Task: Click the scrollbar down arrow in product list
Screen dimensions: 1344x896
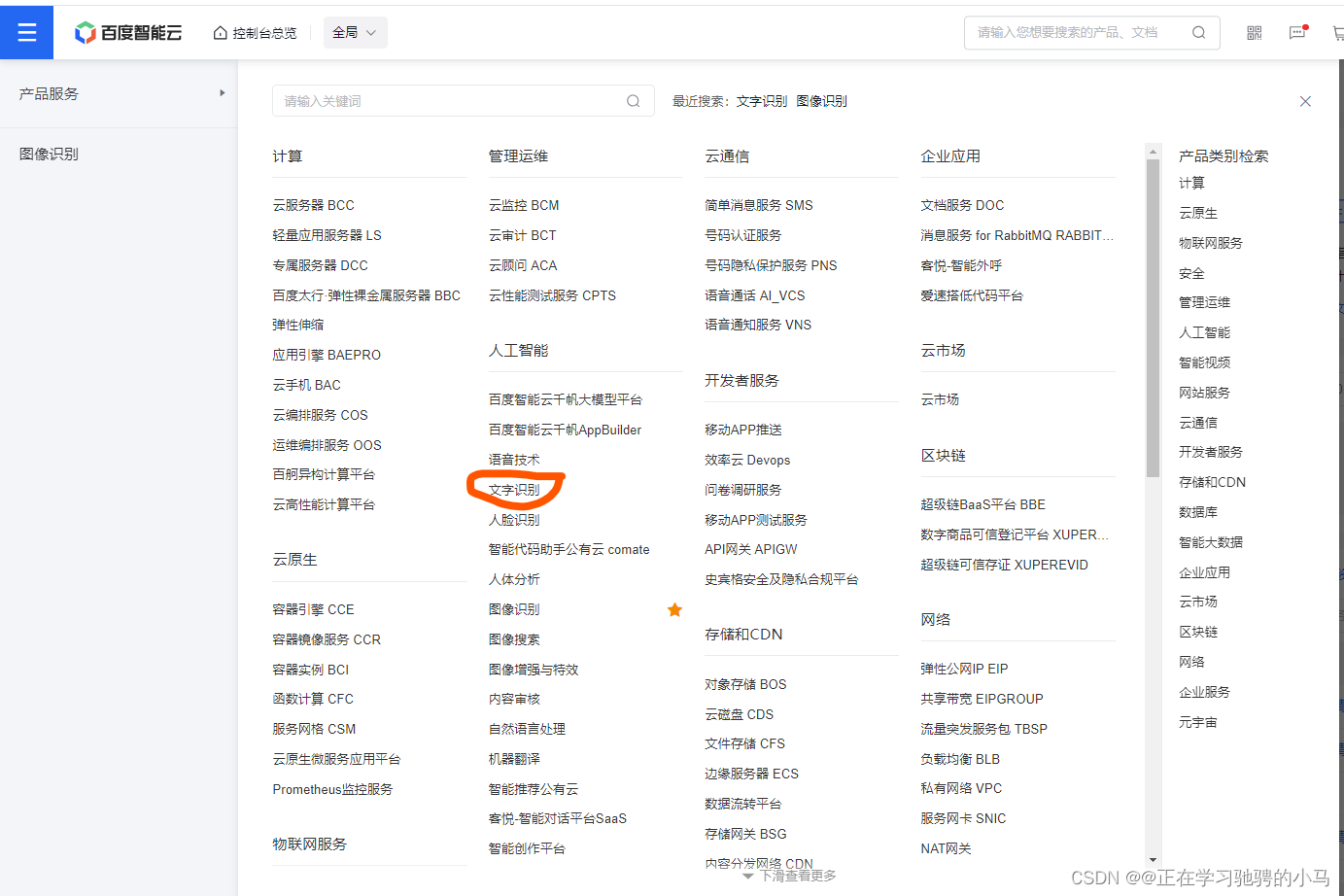Action: [1154, 859]
